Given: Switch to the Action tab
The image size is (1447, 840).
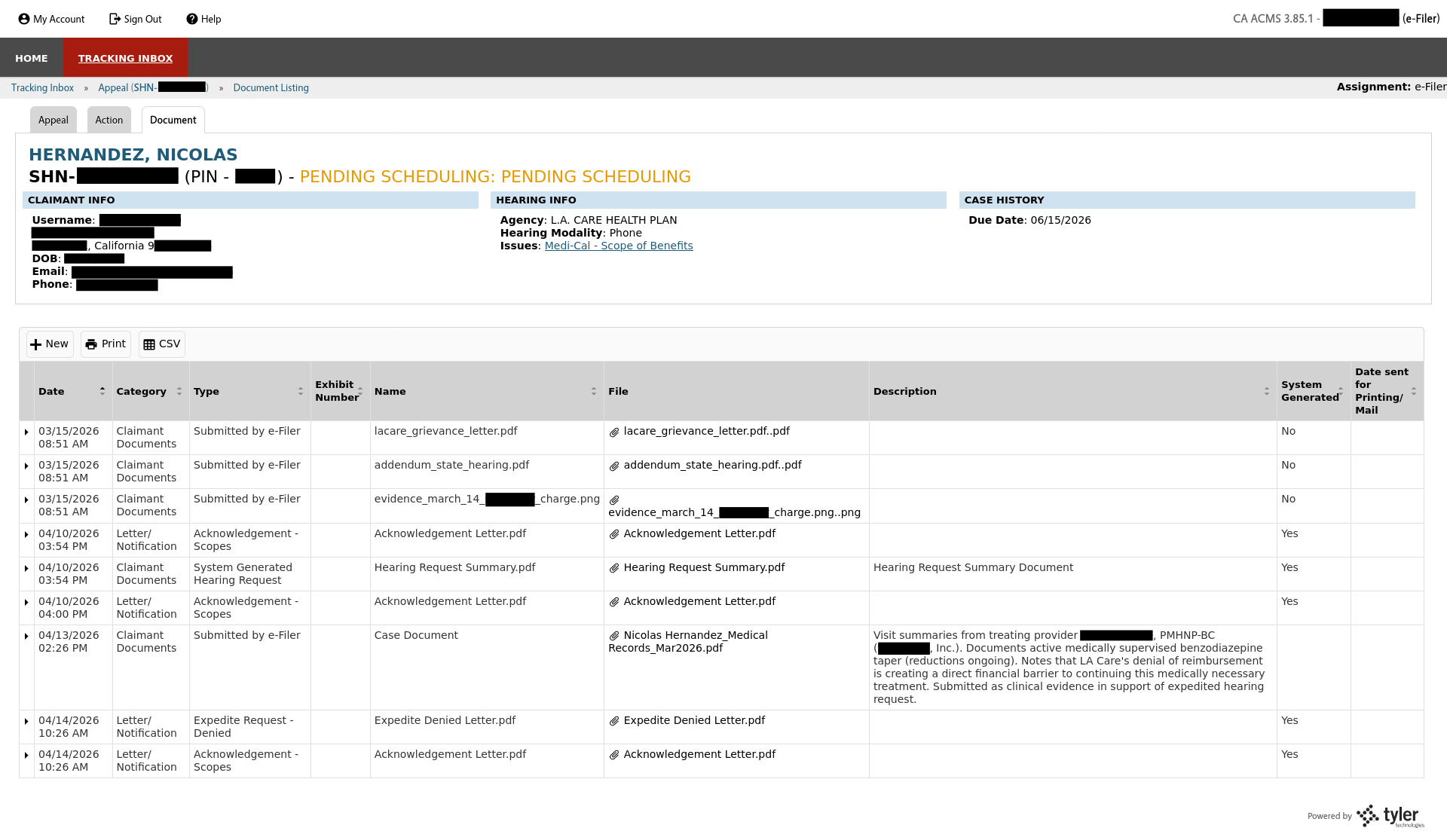Looking at the screenshot, I should pyautogui.click(x=109, y=120).
